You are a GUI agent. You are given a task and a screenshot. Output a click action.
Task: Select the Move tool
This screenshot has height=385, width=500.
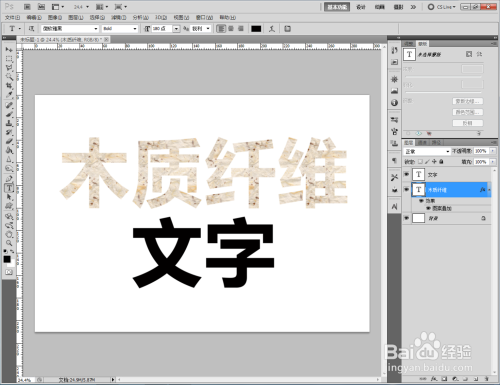9,50
